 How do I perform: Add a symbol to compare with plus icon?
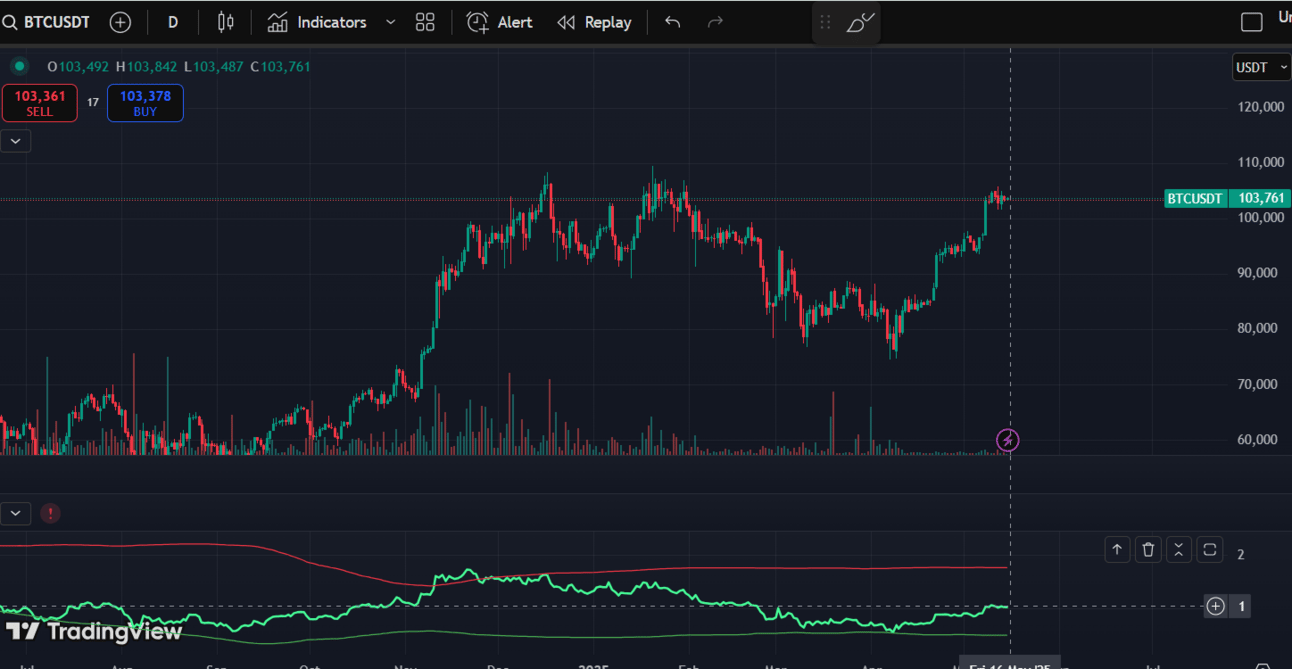click(120, 22)
